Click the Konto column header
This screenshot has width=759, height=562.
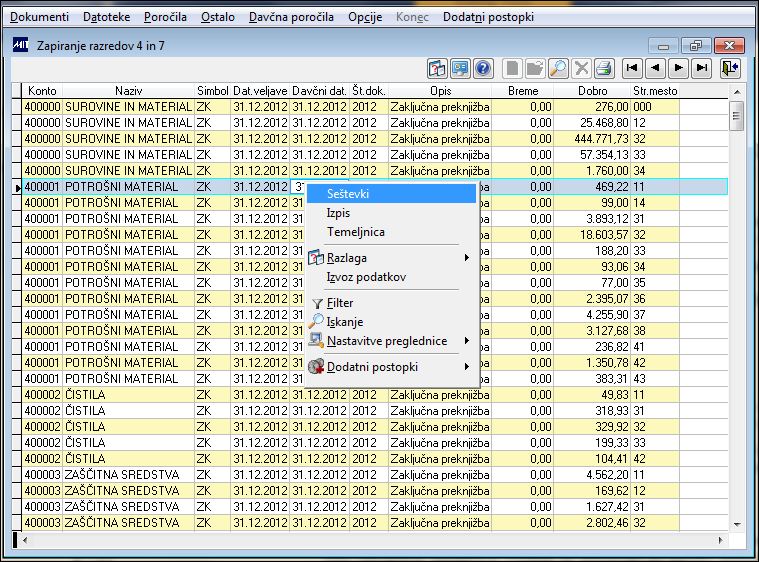point(42,91)
